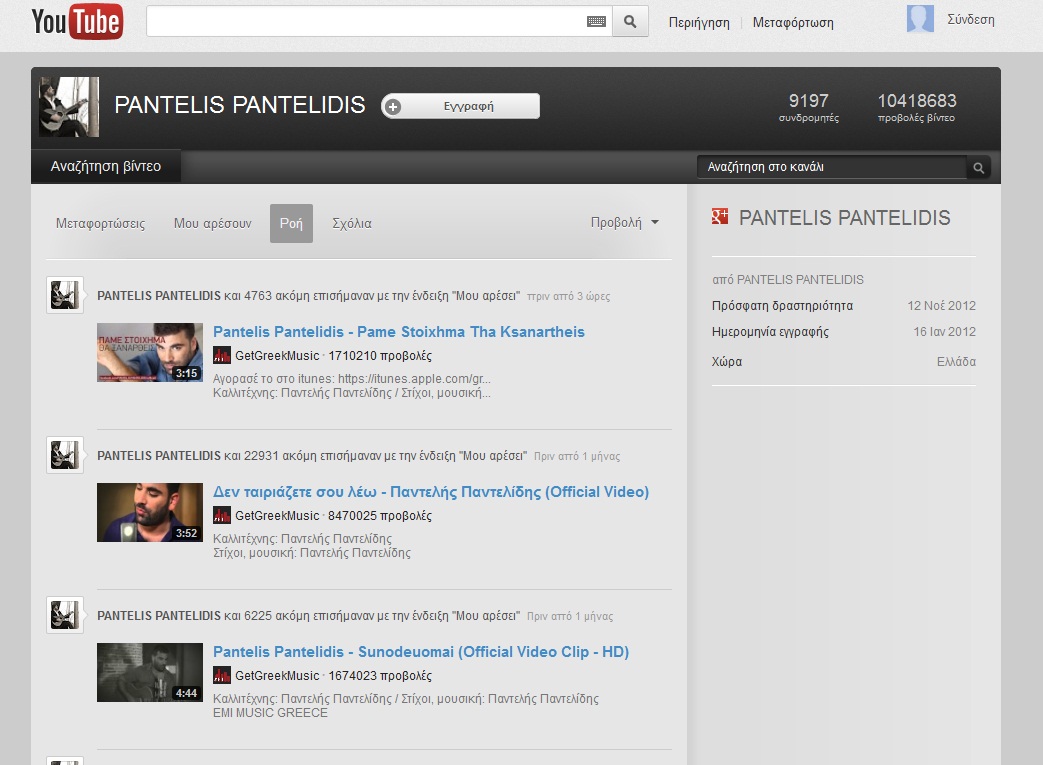Click the YouTube logo
The width and height of the screenshot is (1043, 765).
tap(77, 21)
